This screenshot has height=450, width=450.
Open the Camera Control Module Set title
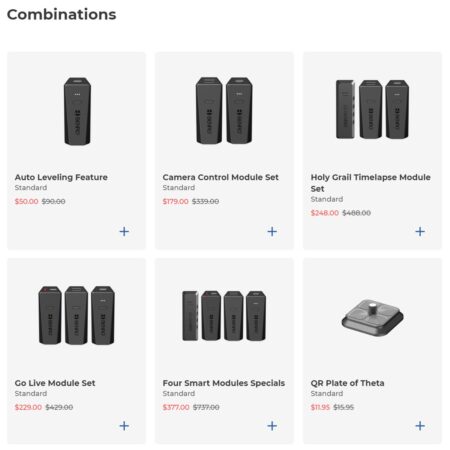pyautogui.click(x=220, y=177)
